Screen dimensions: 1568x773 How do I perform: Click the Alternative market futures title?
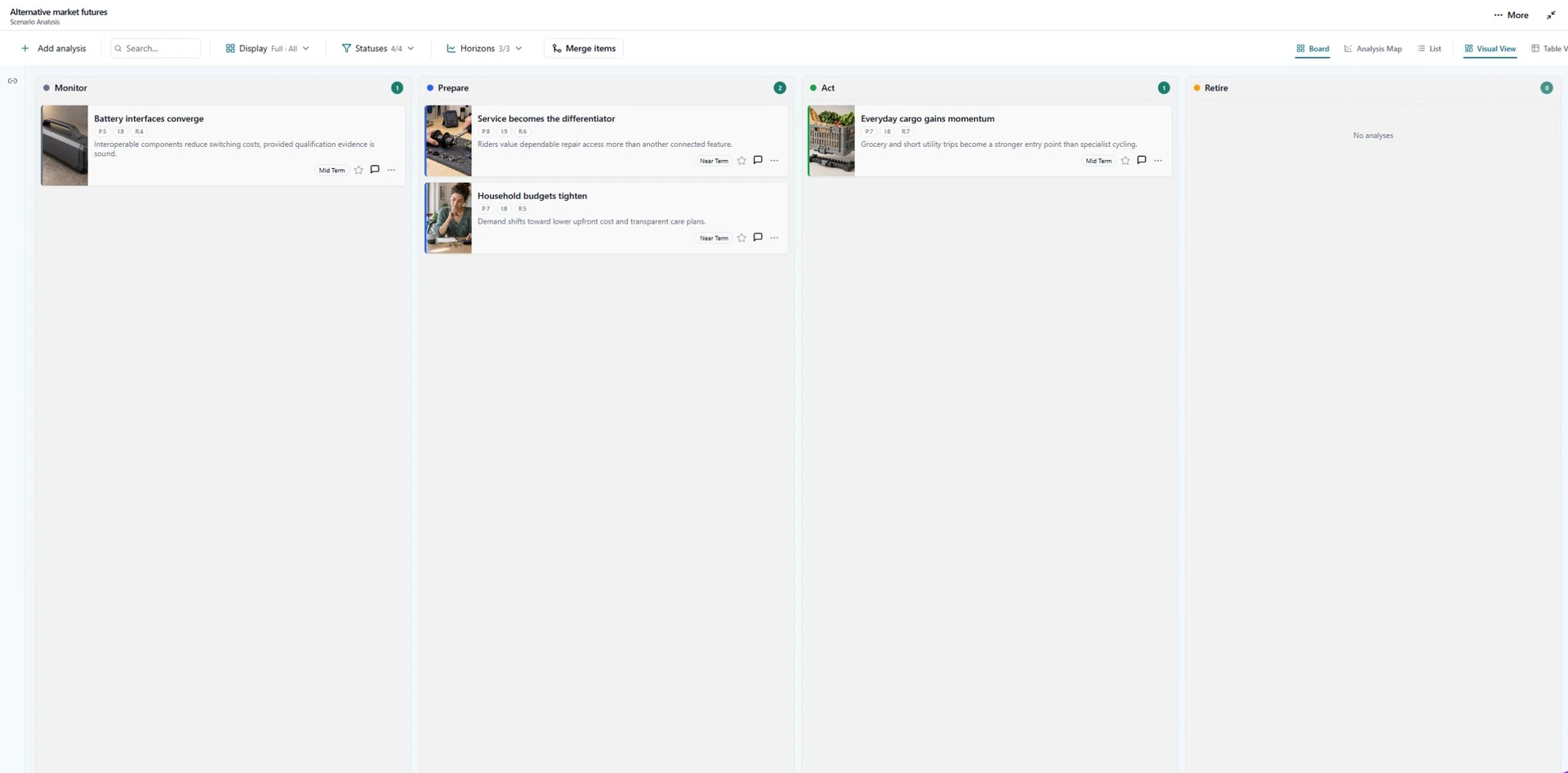(59, 12)
